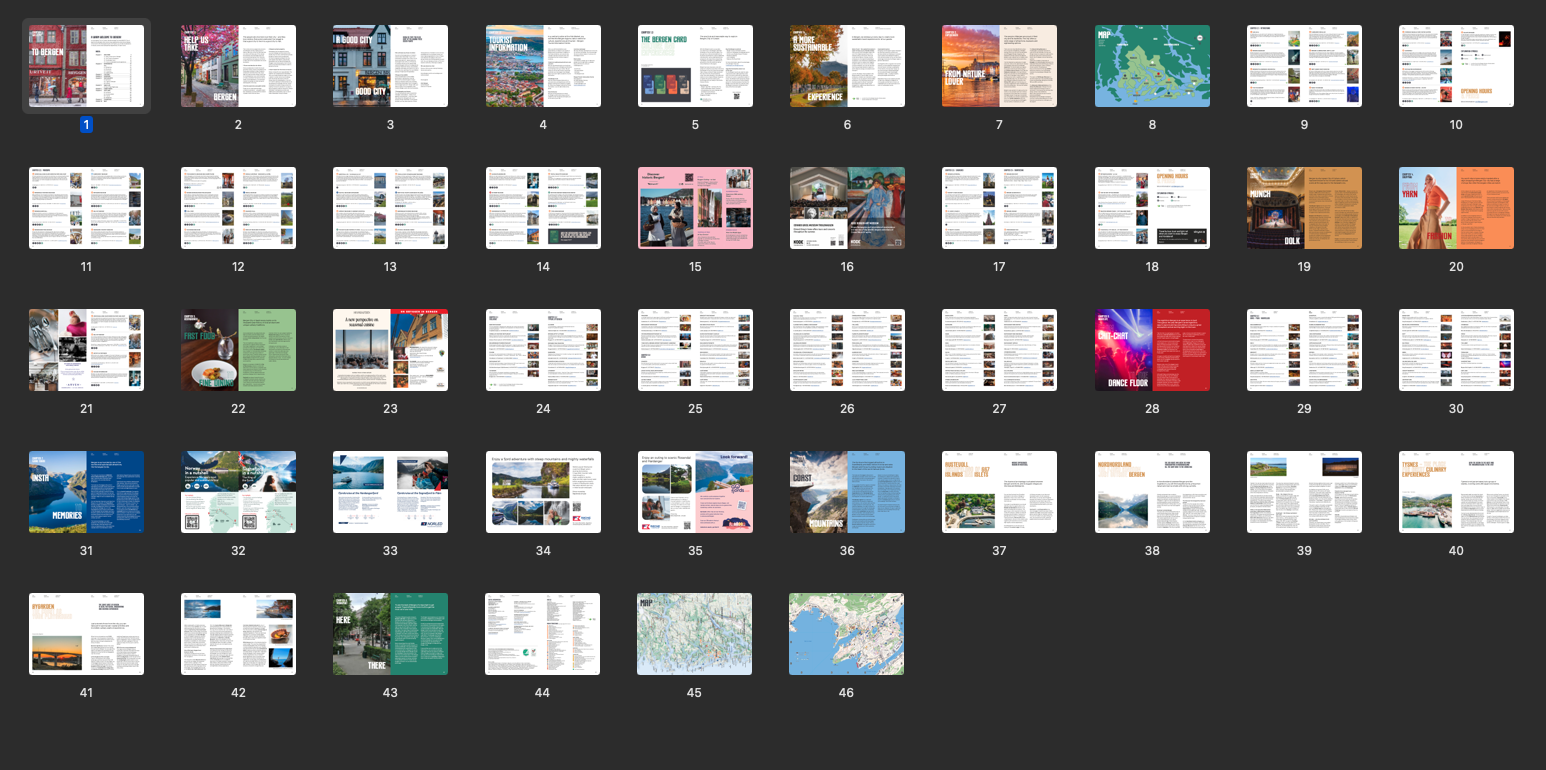Open page 6 'A More Sustainable' thumbnail

pyautogui.click(x=847, y=66)
